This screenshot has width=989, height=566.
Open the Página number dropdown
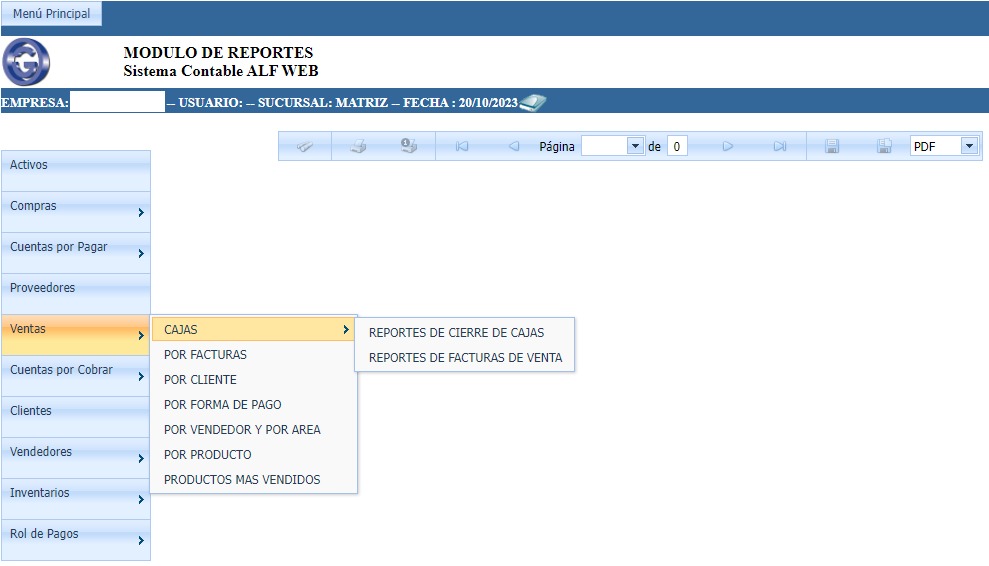click(634, 146)
